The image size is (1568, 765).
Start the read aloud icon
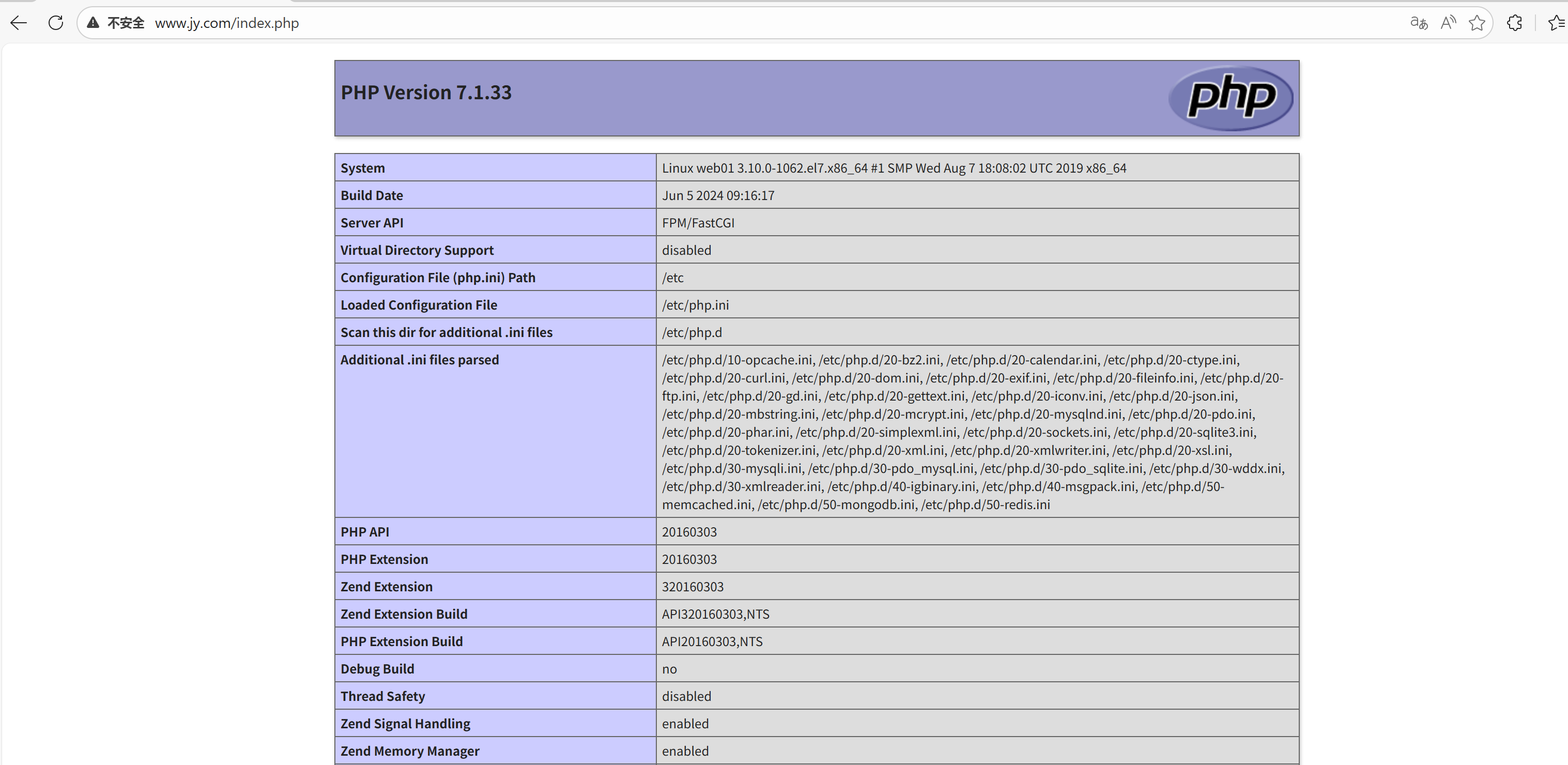1448,23
